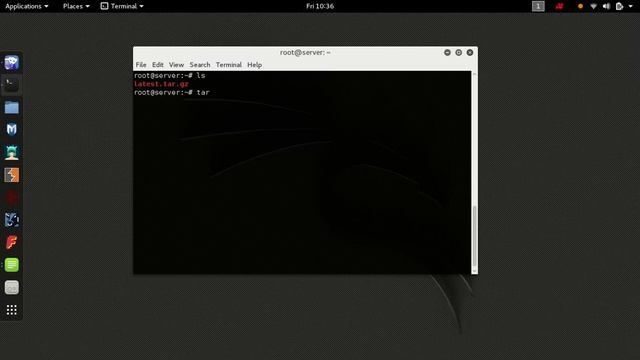The width and height of the screenshot is (640, 360).
Task: Open the green Leafpad notes icon
Action: pos(11,265)
